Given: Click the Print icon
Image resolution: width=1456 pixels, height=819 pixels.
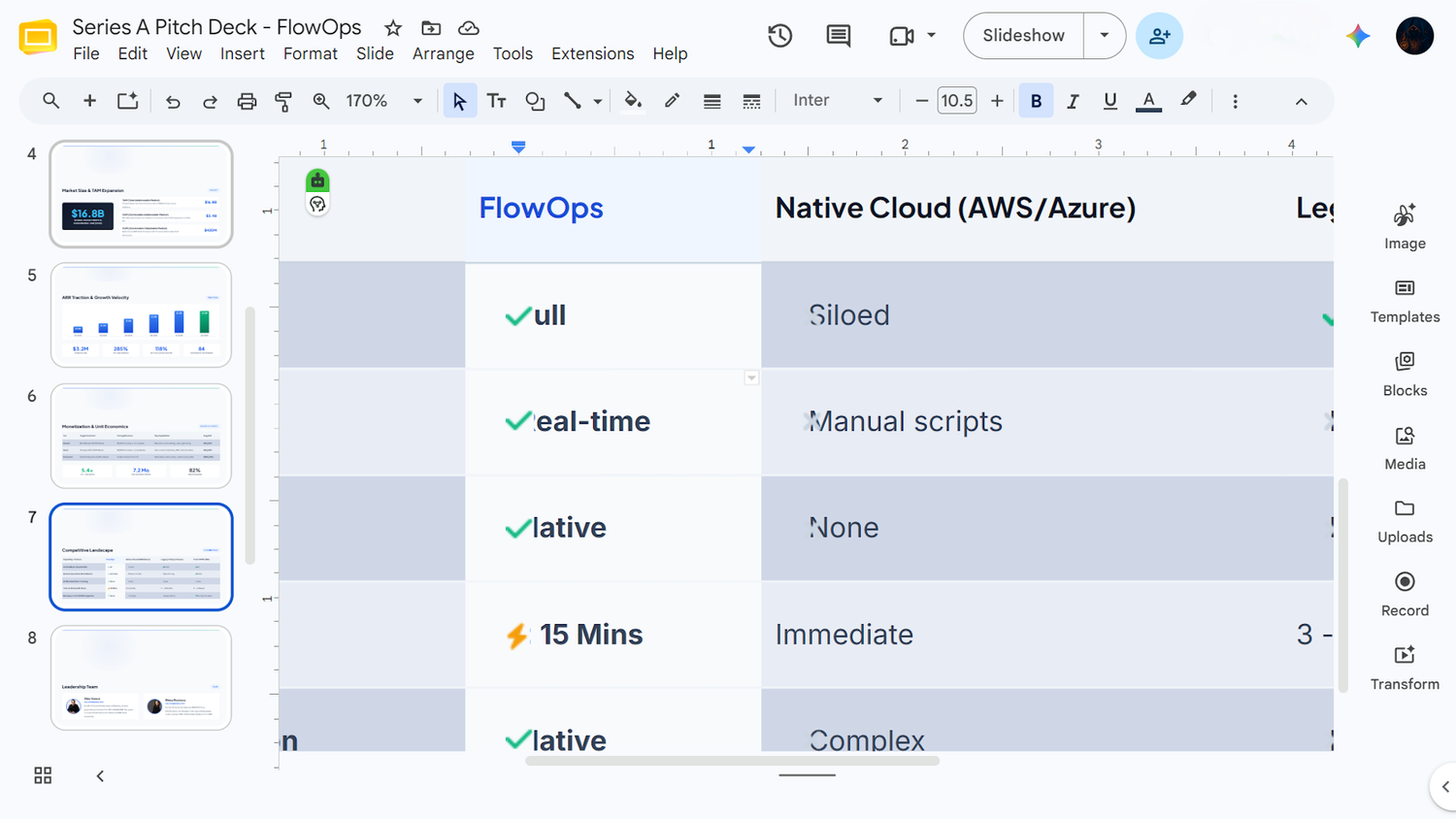Looking at the screenshot, I should (247, 101).
